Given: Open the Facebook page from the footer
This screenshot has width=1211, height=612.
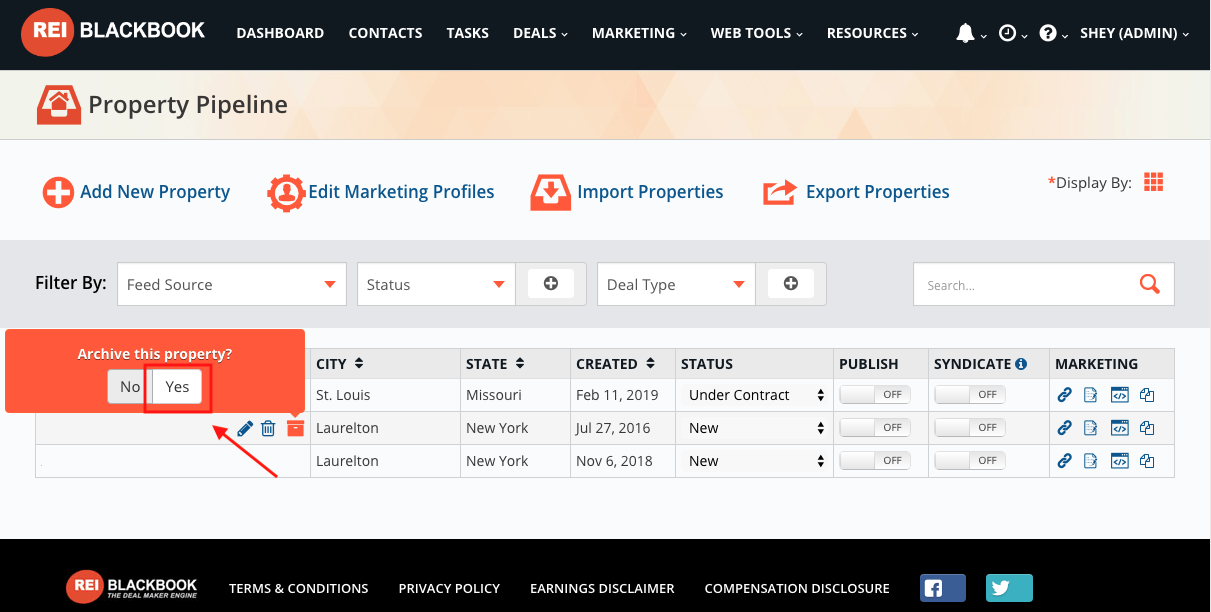Looking at the screenshot, I should click(x=942, y=588).
